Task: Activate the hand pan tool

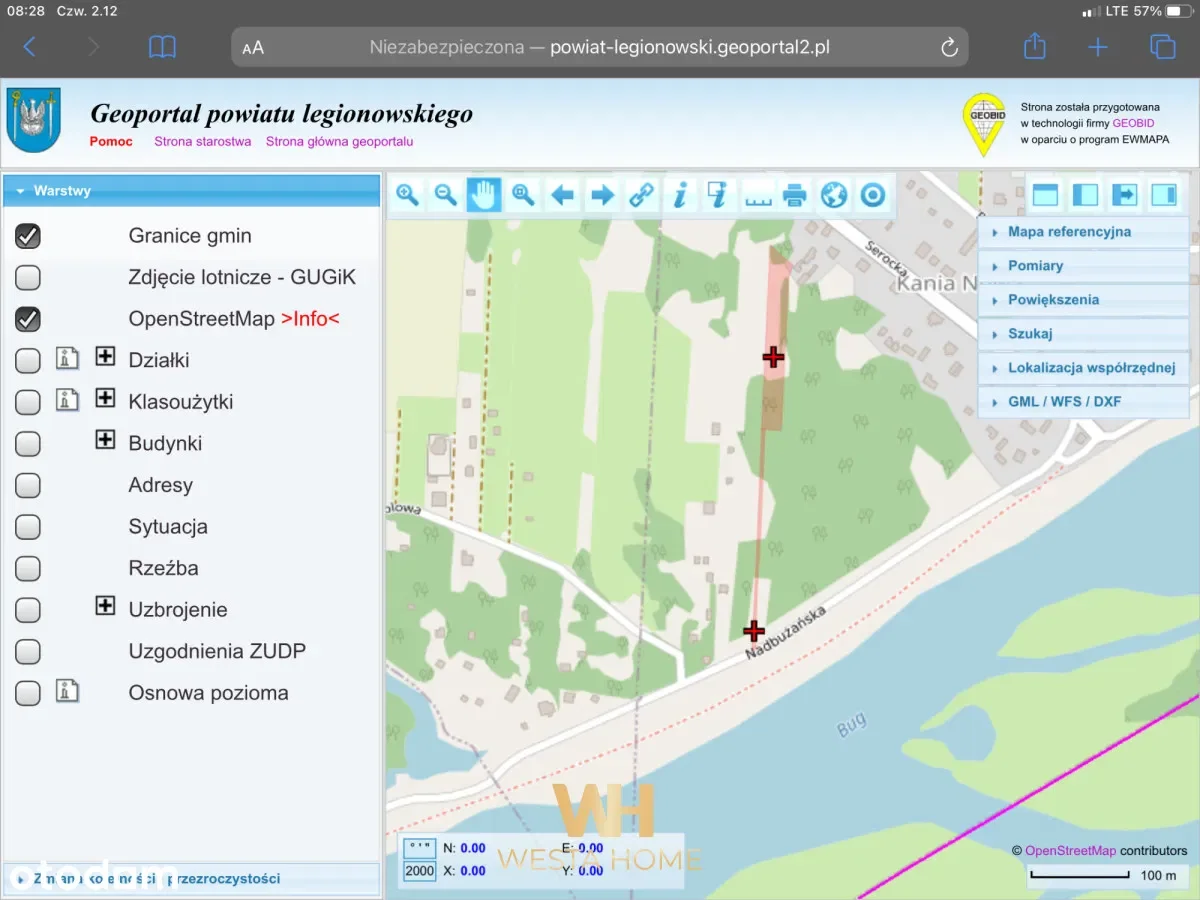Action: tap(485, 195)
